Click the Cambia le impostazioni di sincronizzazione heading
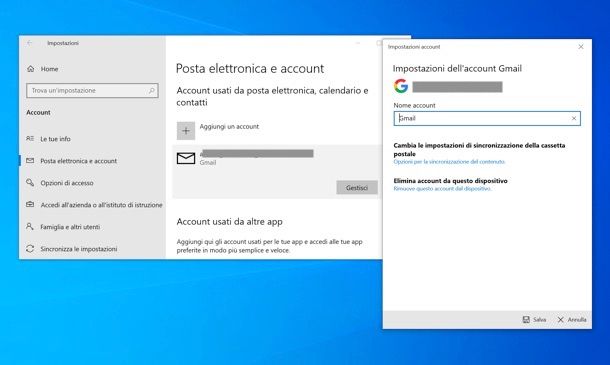This screenshot has height=365, width=610. [x=479, y=149]
